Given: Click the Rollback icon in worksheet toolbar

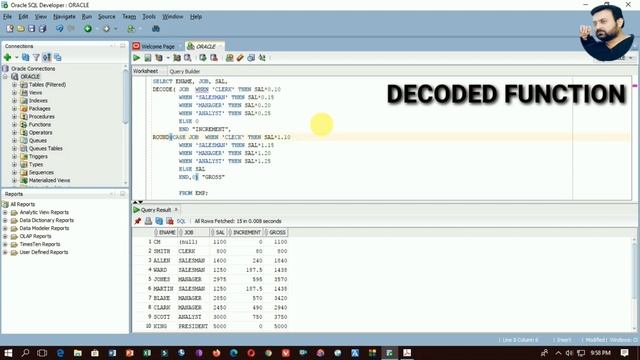Looking at the screenshot, I should [213, 58].
